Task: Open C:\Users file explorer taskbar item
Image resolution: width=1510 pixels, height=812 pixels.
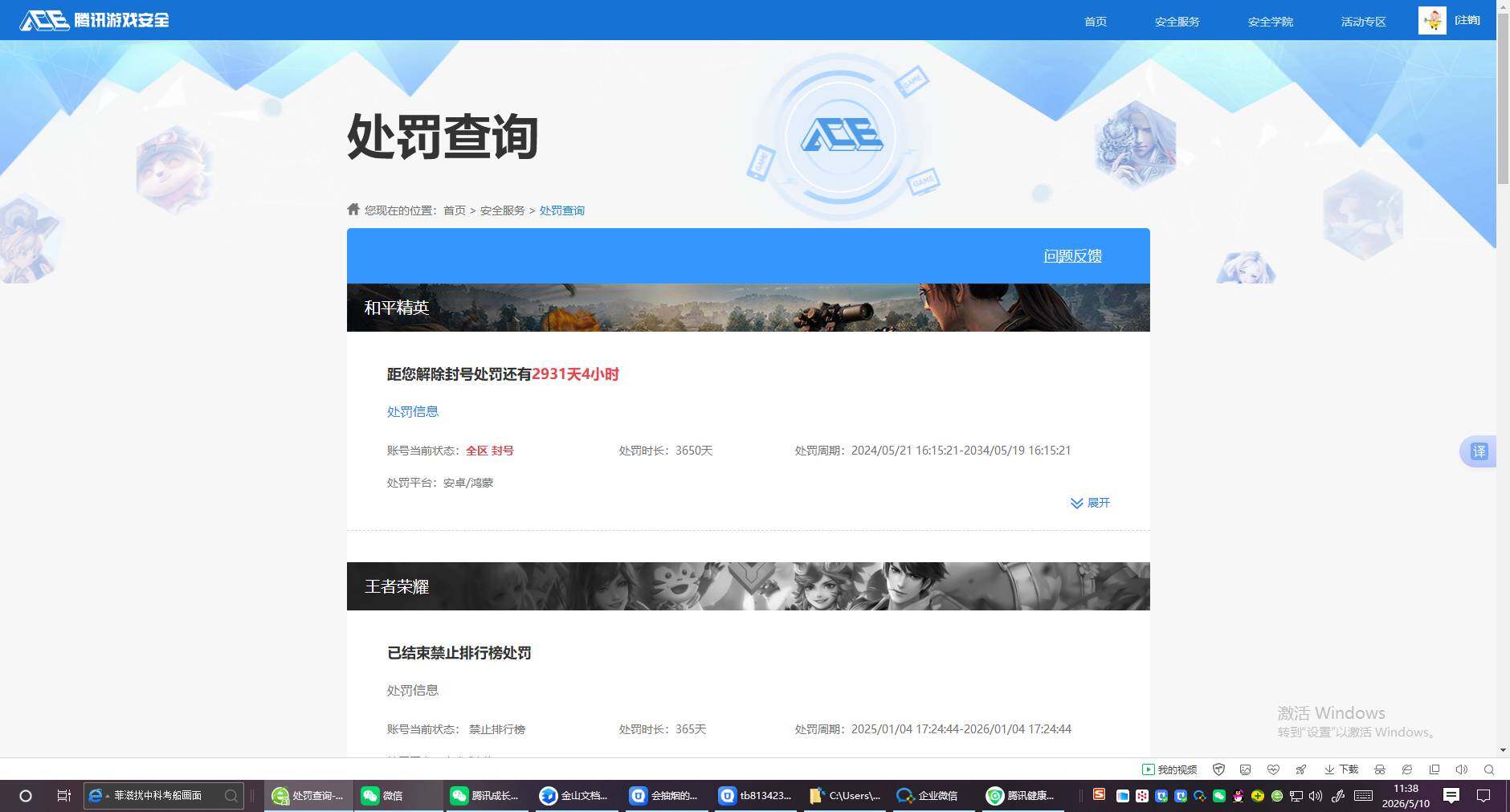Action: click(x=846, y=796)
